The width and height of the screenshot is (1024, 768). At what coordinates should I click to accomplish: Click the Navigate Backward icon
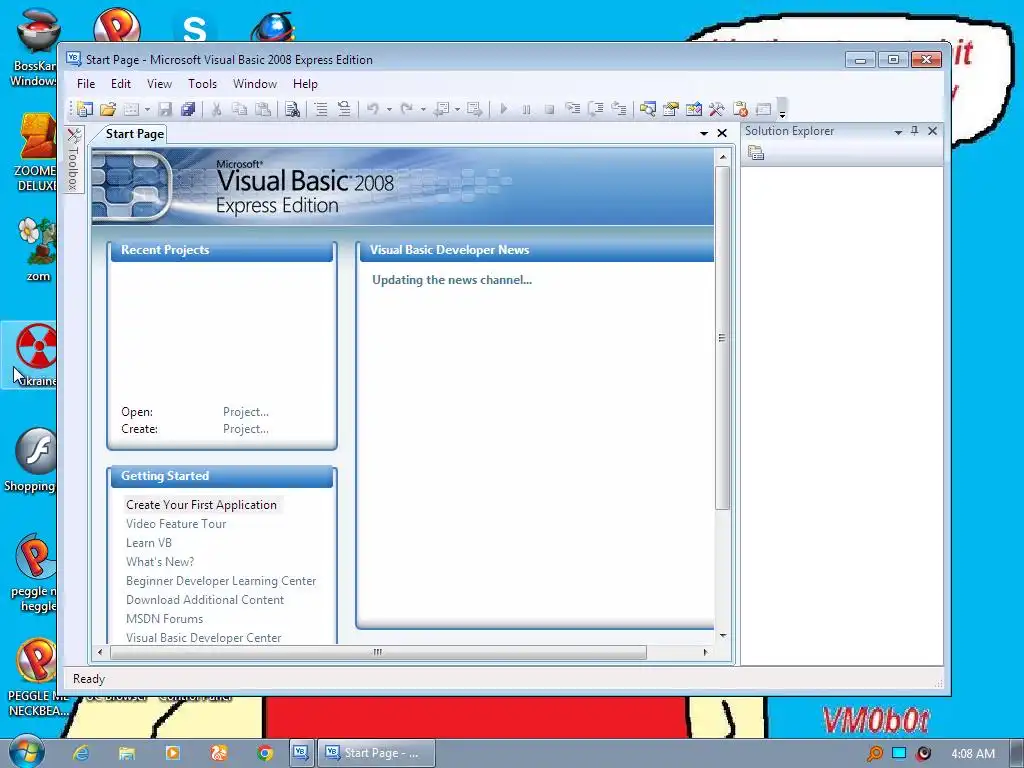pyautogui.click(x=441, y=109)
